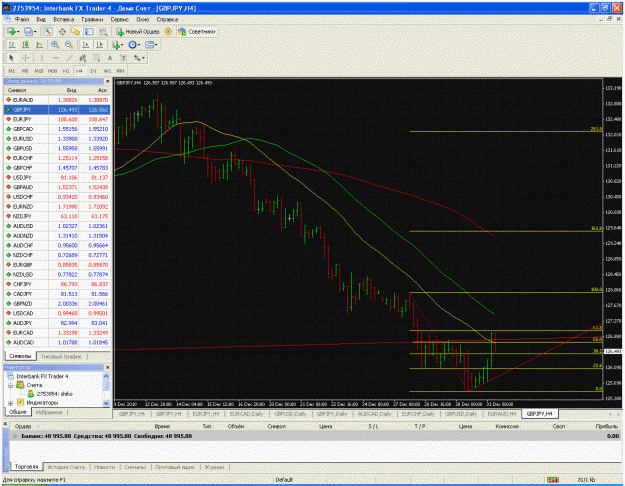
Task: Click the Советники button
Action: (197, 31)
